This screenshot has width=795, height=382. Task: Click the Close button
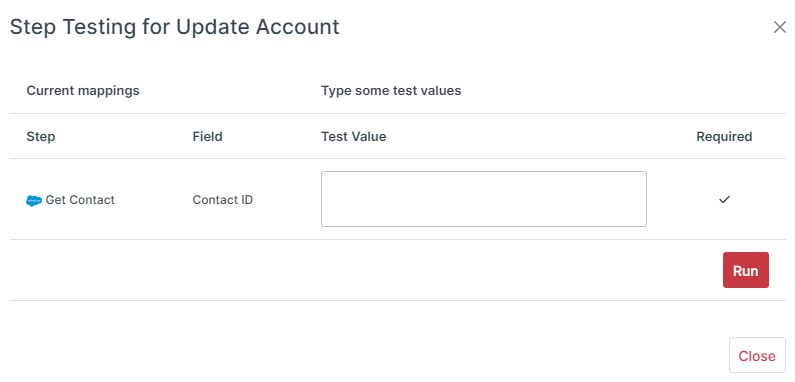[x=757, y=356]
